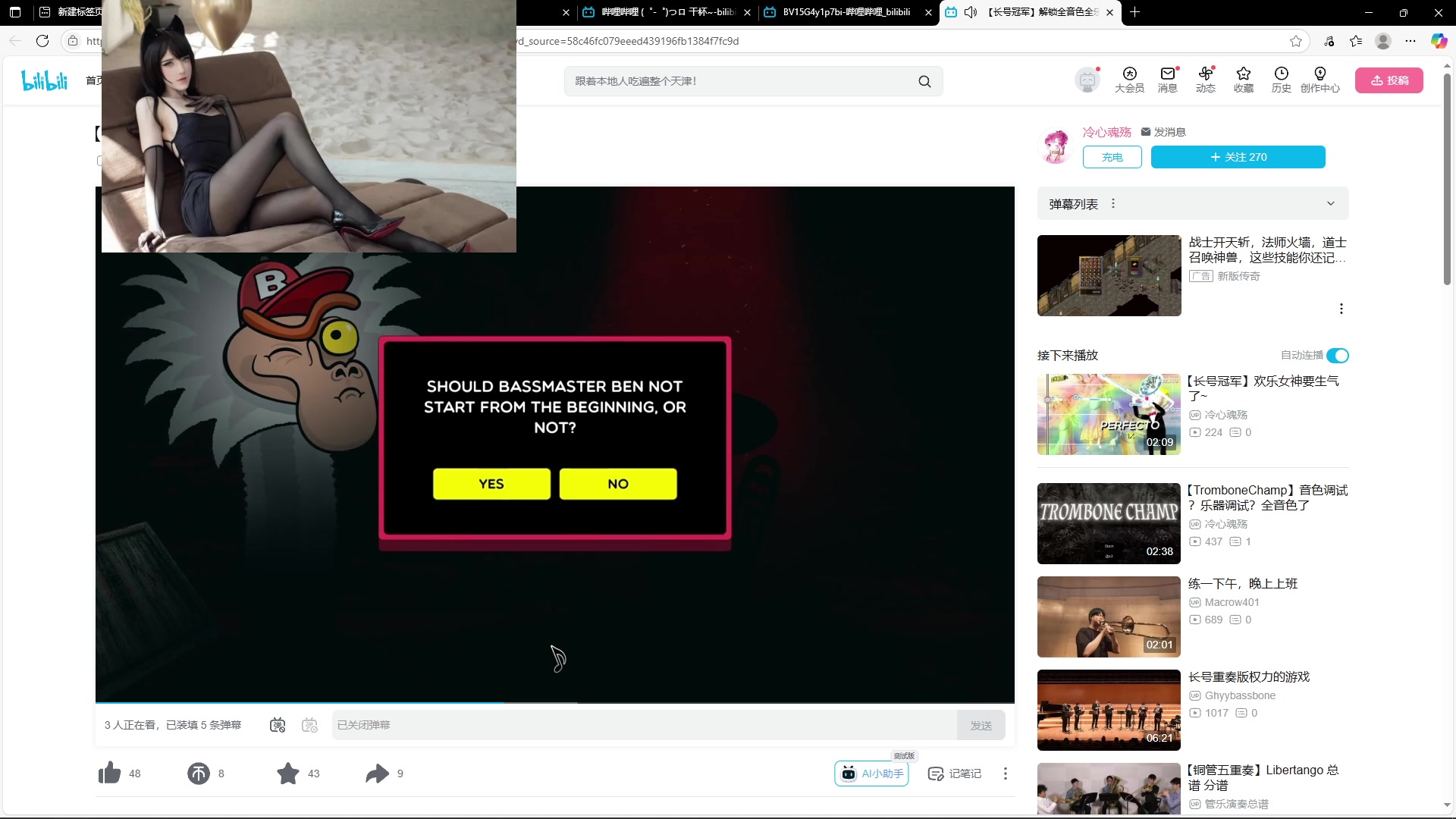
Task: Open browser favorites list icon
Action: coord(1356,41)
